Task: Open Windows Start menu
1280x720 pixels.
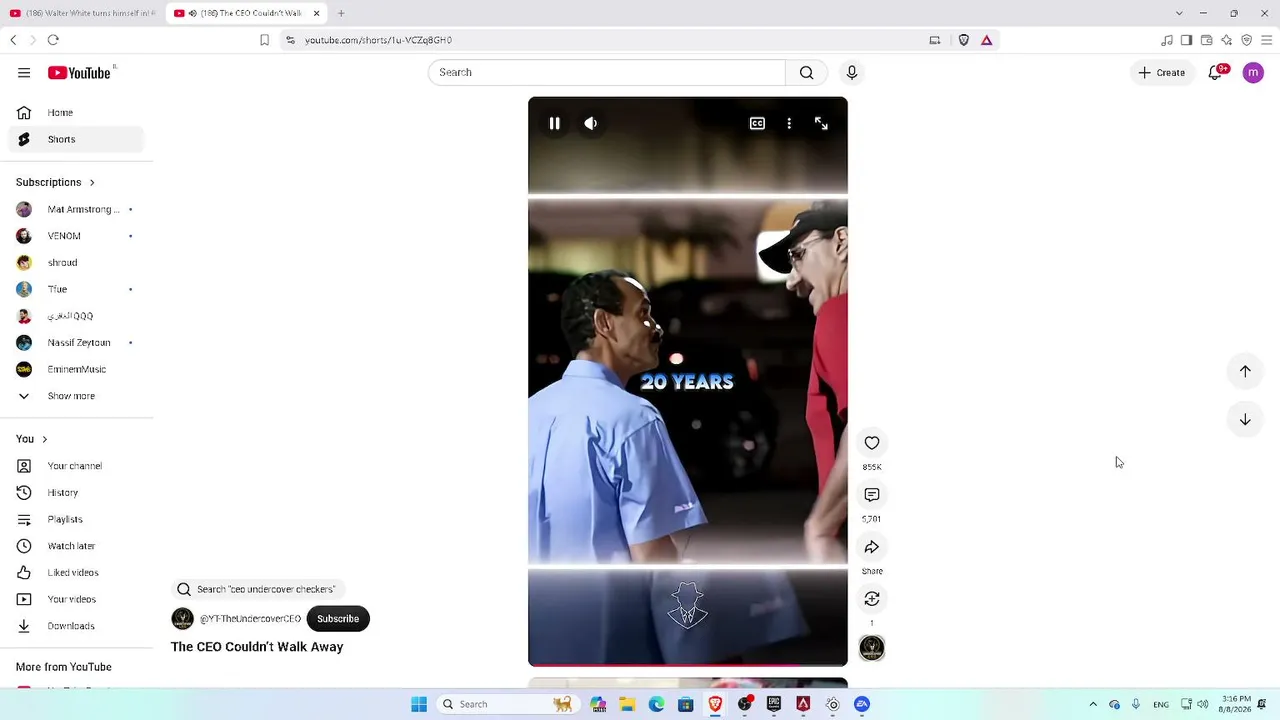Action: pos(419,704)
